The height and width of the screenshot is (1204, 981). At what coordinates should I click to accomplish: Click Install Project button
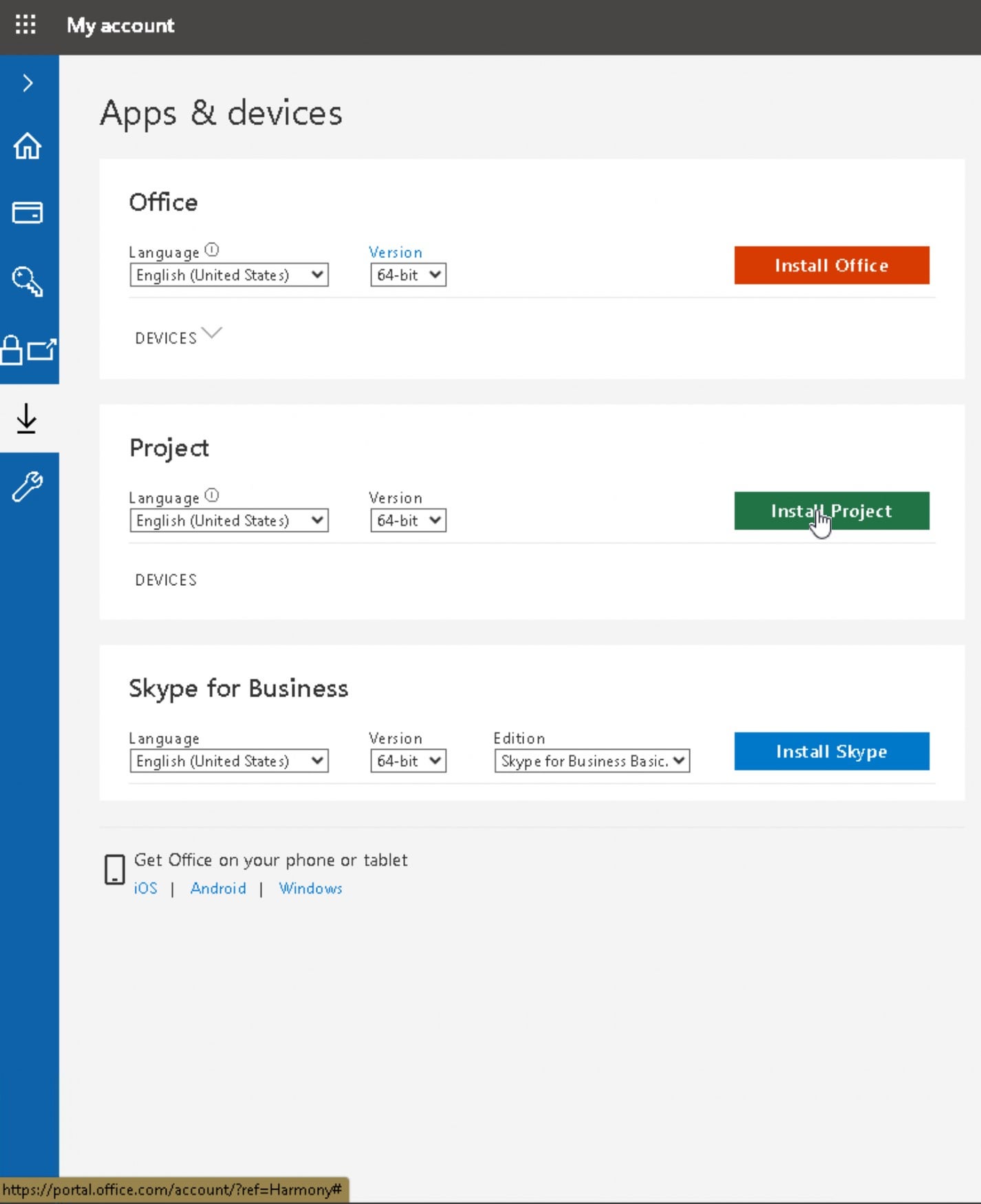coord(832,511)
